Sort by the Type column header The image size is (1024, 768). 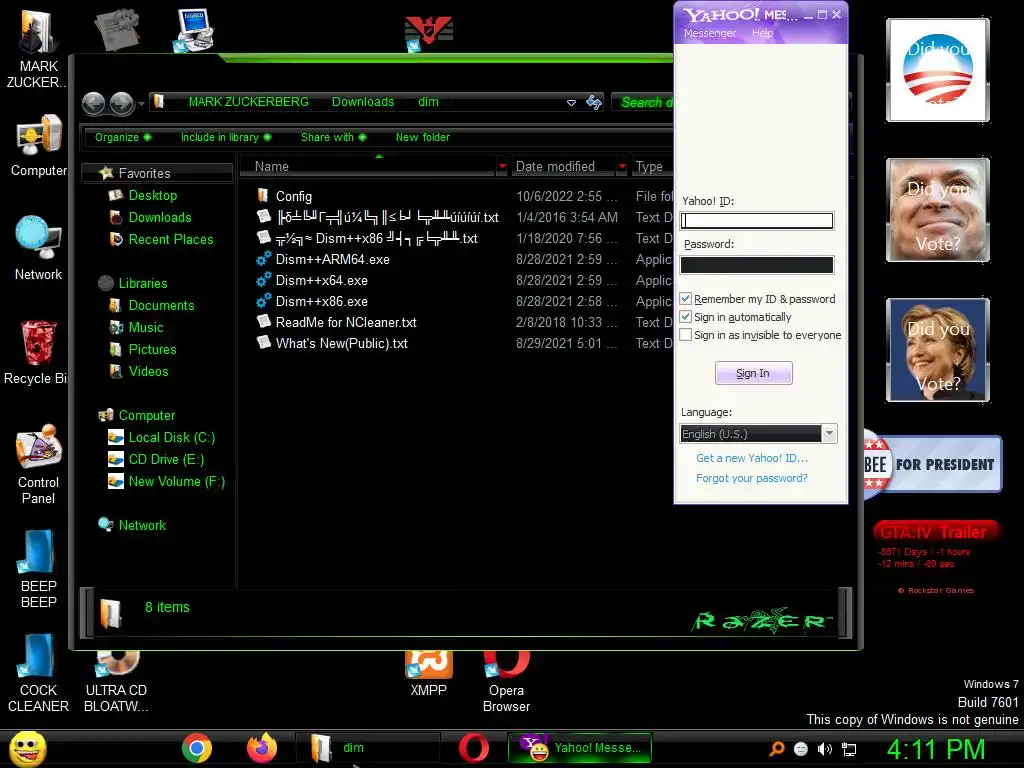pos(650,167)
